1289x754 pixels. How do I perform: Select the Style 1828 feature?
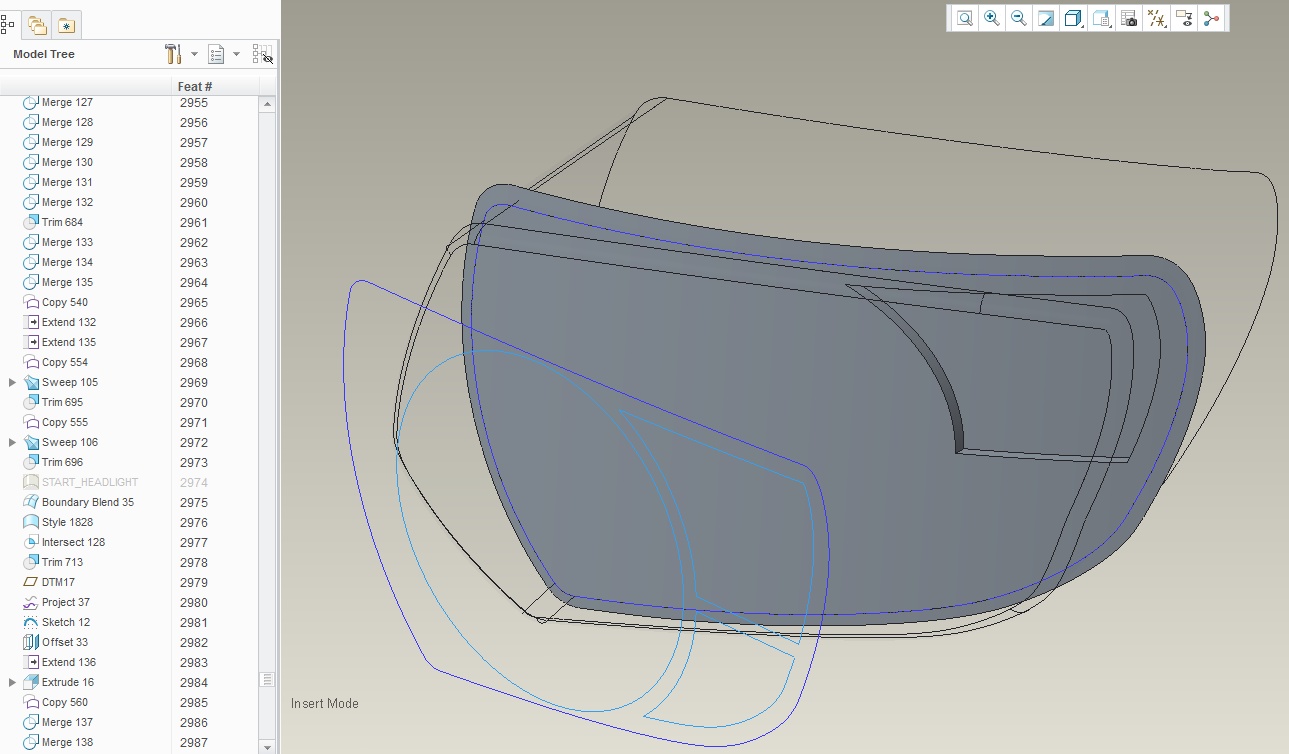pyautogui.click(x=68, y=522)
